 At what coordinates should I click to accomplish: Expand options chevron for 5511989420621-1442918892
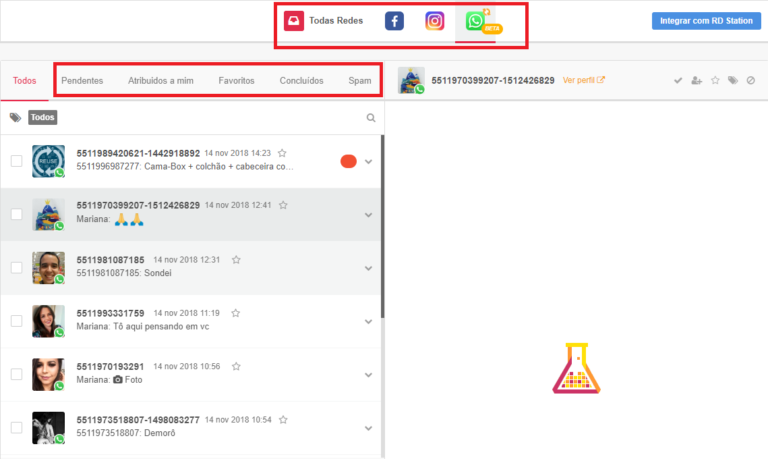(x=368, y=162)
